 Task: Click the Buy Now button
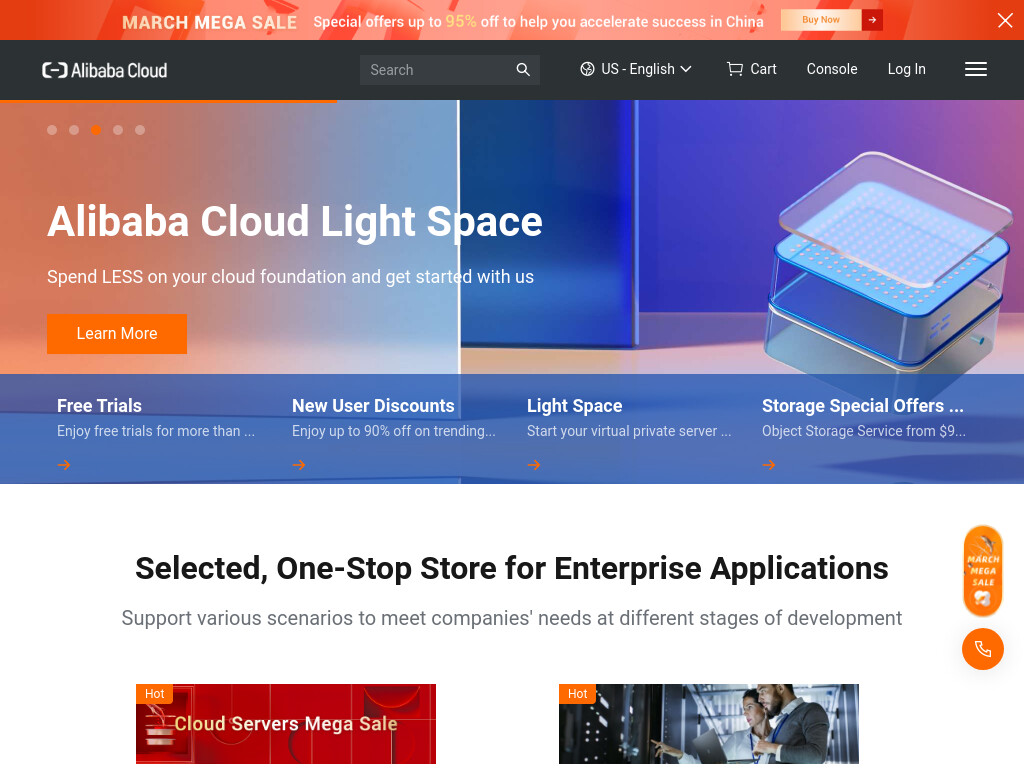pyautogui.click(x=821, y=20)
